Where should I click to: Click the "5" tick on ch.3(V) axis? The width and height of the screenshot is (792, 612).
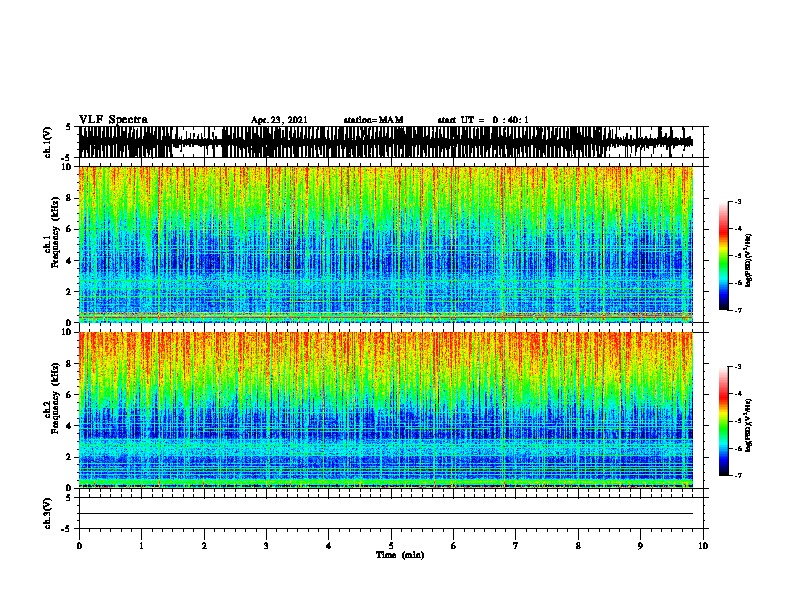[x=69, y=498]
